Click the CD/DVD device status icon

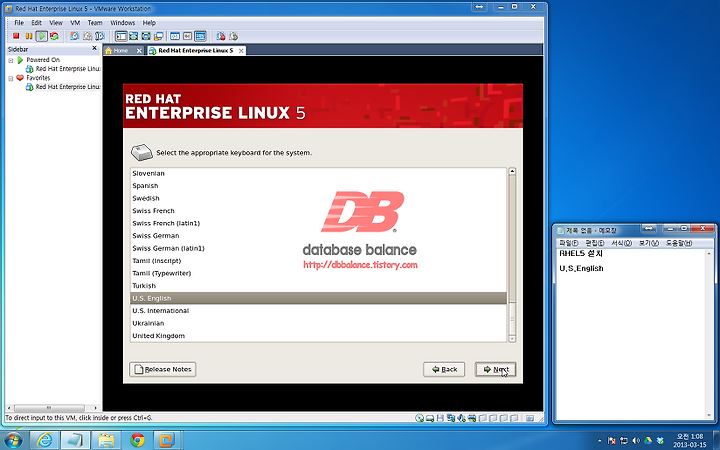[420, 418]
